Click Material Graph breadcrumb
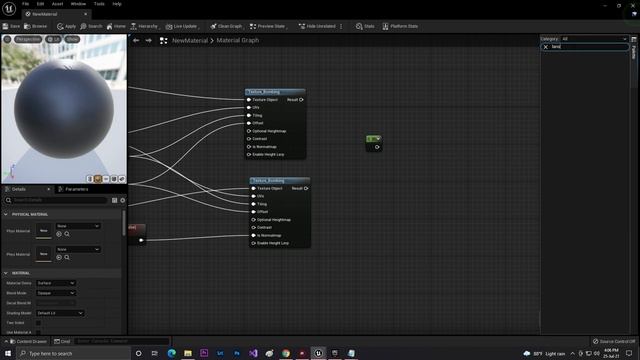 coord(238,40)
